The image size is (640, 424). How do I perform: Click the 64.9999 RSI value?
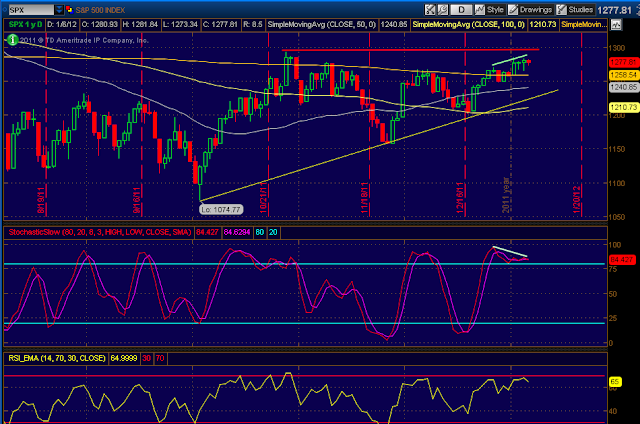124,358
